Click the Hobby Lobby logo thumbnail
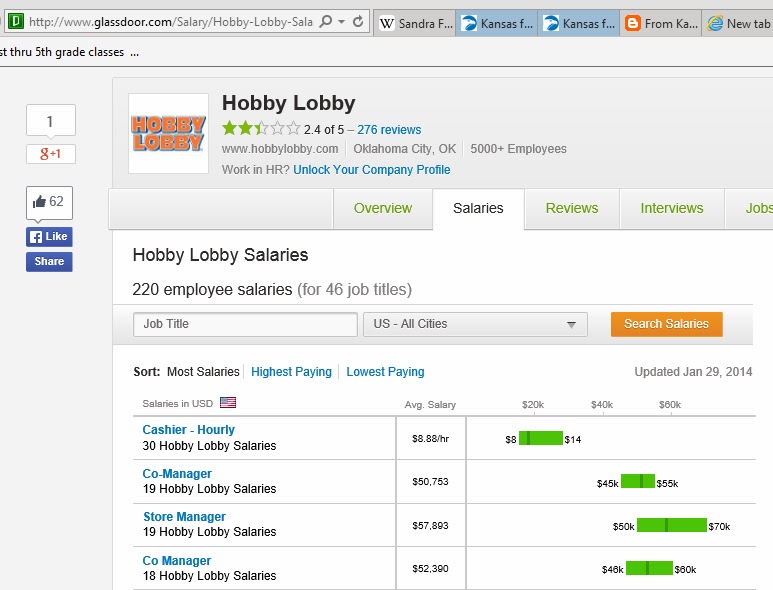This screenshot has height=590, width=773. coord(169,134)
